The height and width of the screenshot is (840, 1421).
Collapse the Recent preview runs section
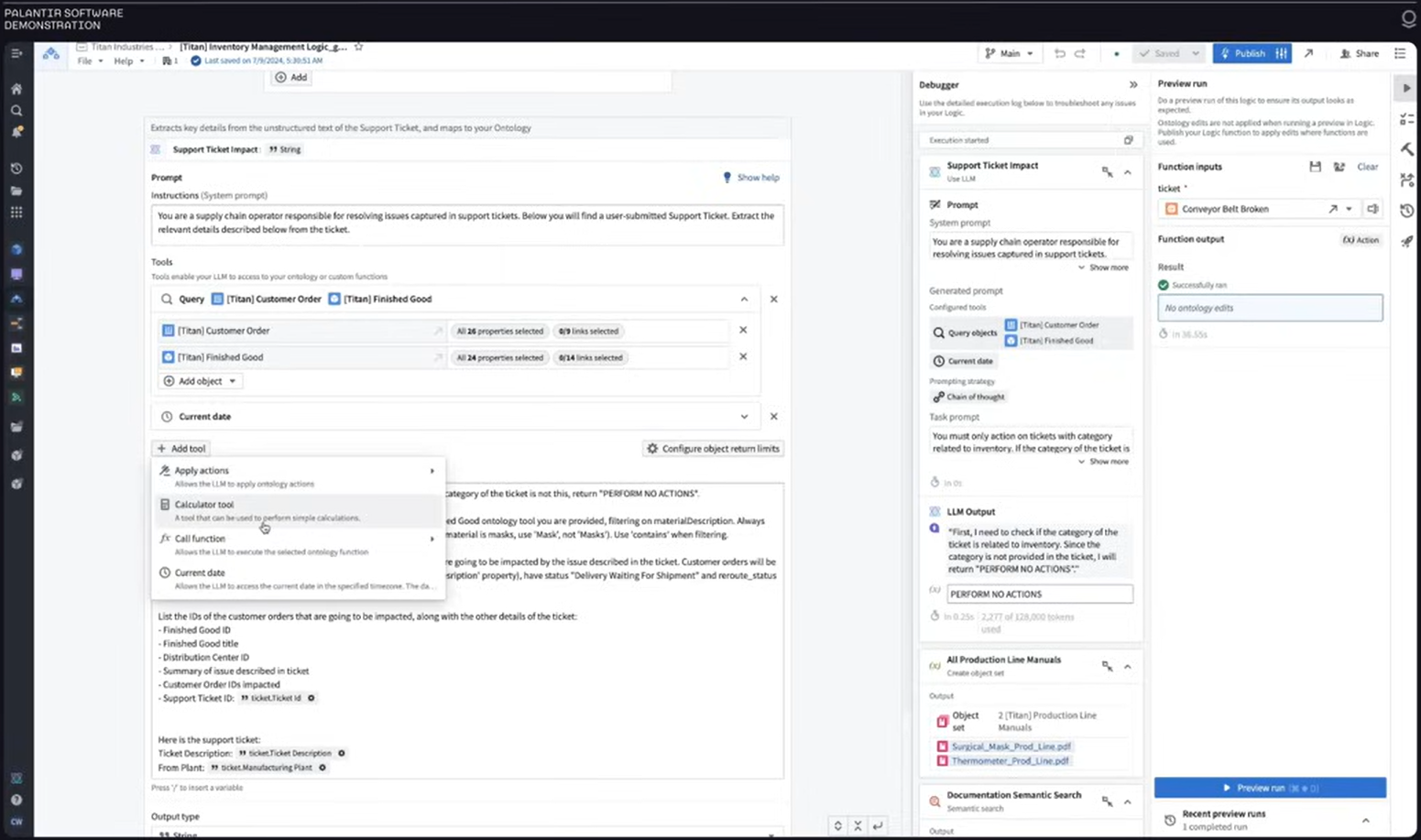tap(1366, 820)
